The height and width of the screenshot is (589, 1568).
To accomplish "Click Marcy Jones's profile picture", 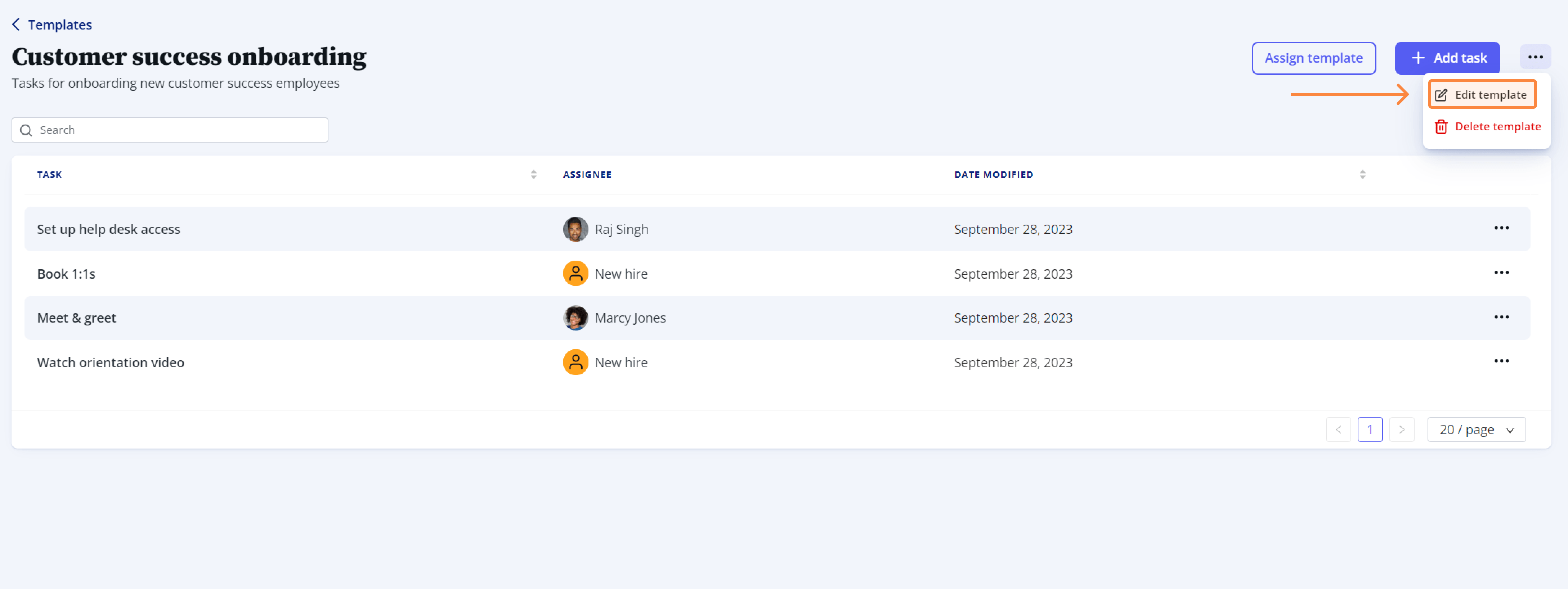I will pos(575,318).
